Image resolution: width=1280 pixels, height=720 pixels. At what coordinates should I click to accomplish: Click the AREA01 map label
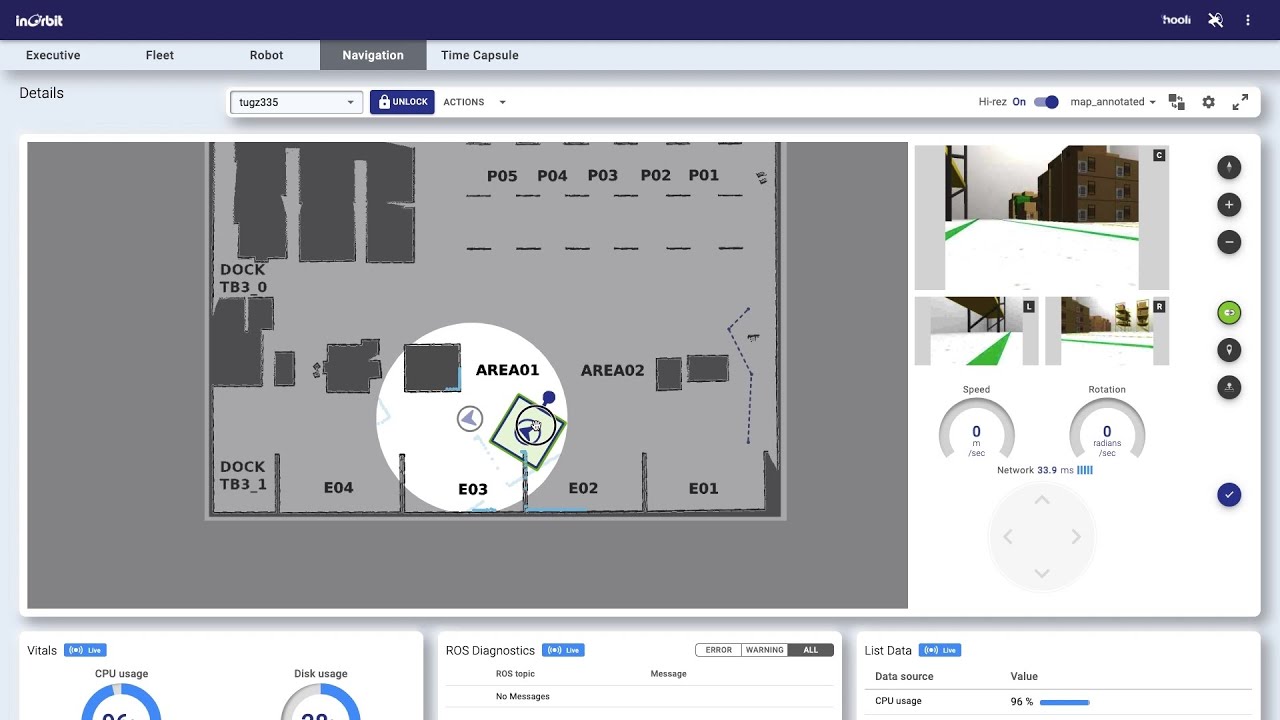click(507, 370)
